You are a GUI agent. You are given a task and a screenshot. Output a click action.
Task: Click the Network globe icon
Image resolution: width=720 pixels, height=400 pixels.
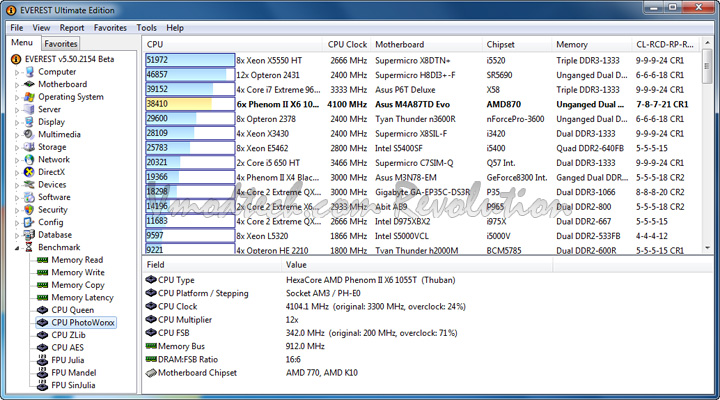pos(29,159)
